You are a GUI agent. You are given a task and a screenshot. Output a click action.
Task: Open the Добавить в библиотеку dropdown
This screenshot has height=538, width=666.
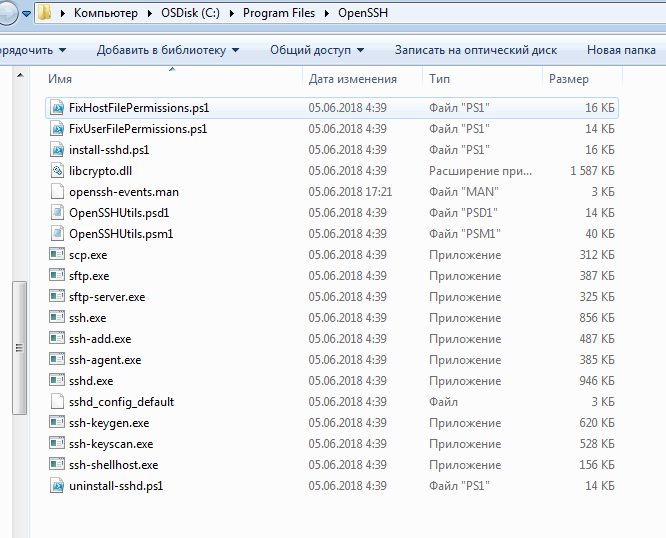point(168,50)
